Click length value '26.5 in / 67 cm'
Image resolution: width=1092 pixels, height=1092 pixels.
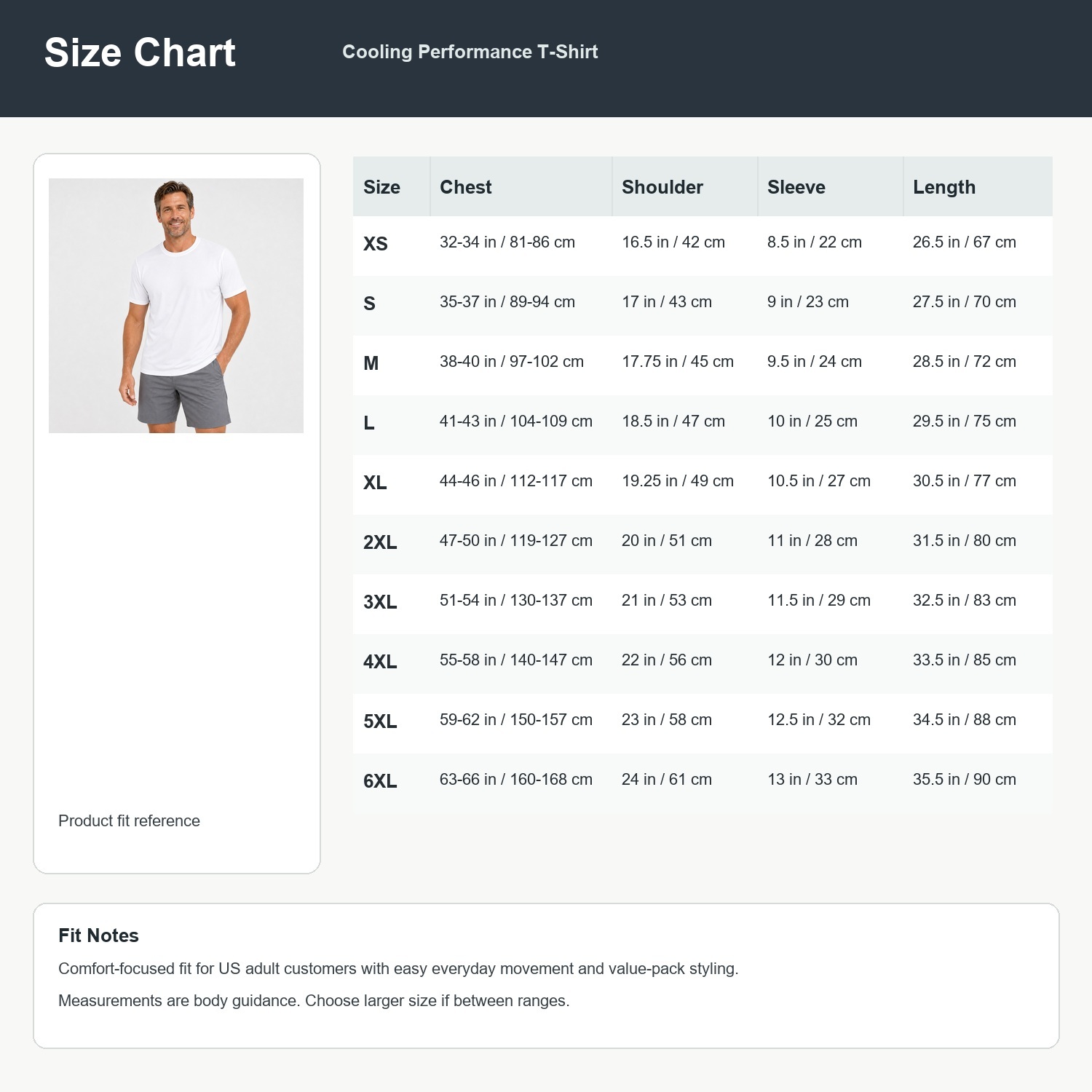click(x=965, y=242)
